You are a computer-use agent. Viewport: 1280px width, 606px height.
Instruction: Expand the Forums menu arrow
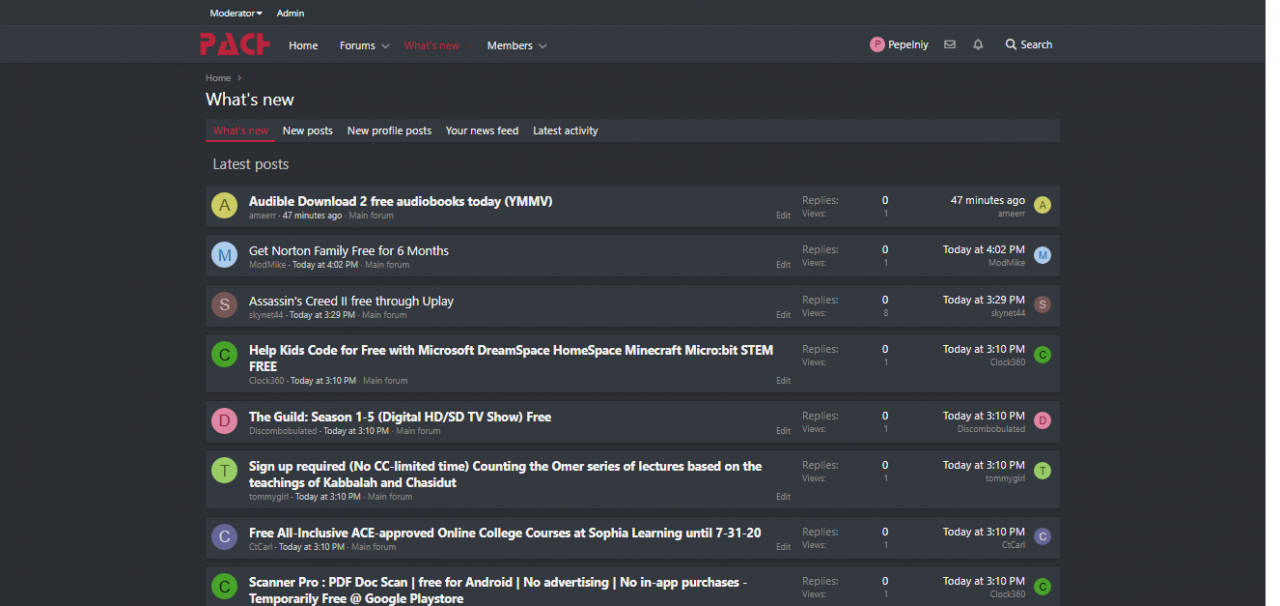click(x=385, y=46)
